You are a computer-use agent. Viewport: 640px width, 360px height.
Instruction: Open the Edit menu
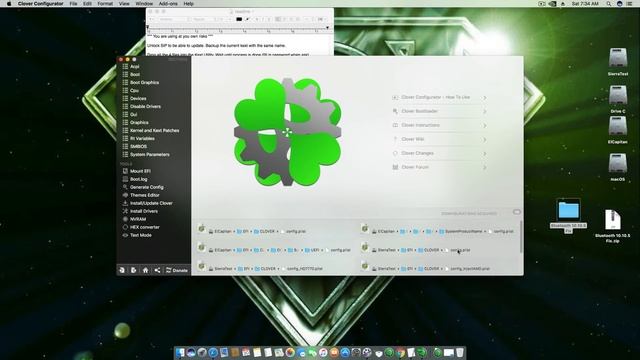tap(87, 4)
